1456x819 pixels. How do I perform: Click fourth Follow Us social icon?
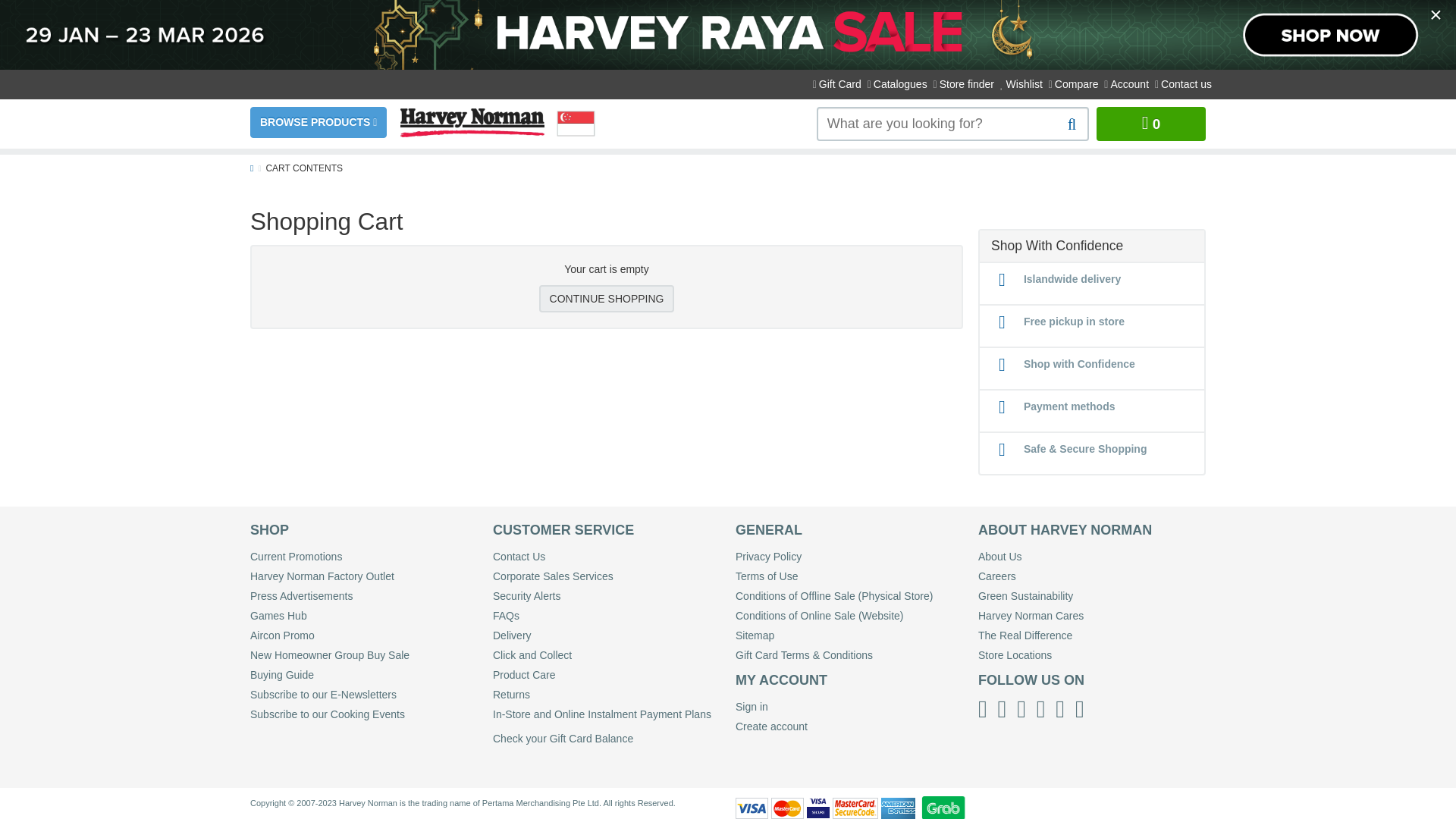(1040, 709)
